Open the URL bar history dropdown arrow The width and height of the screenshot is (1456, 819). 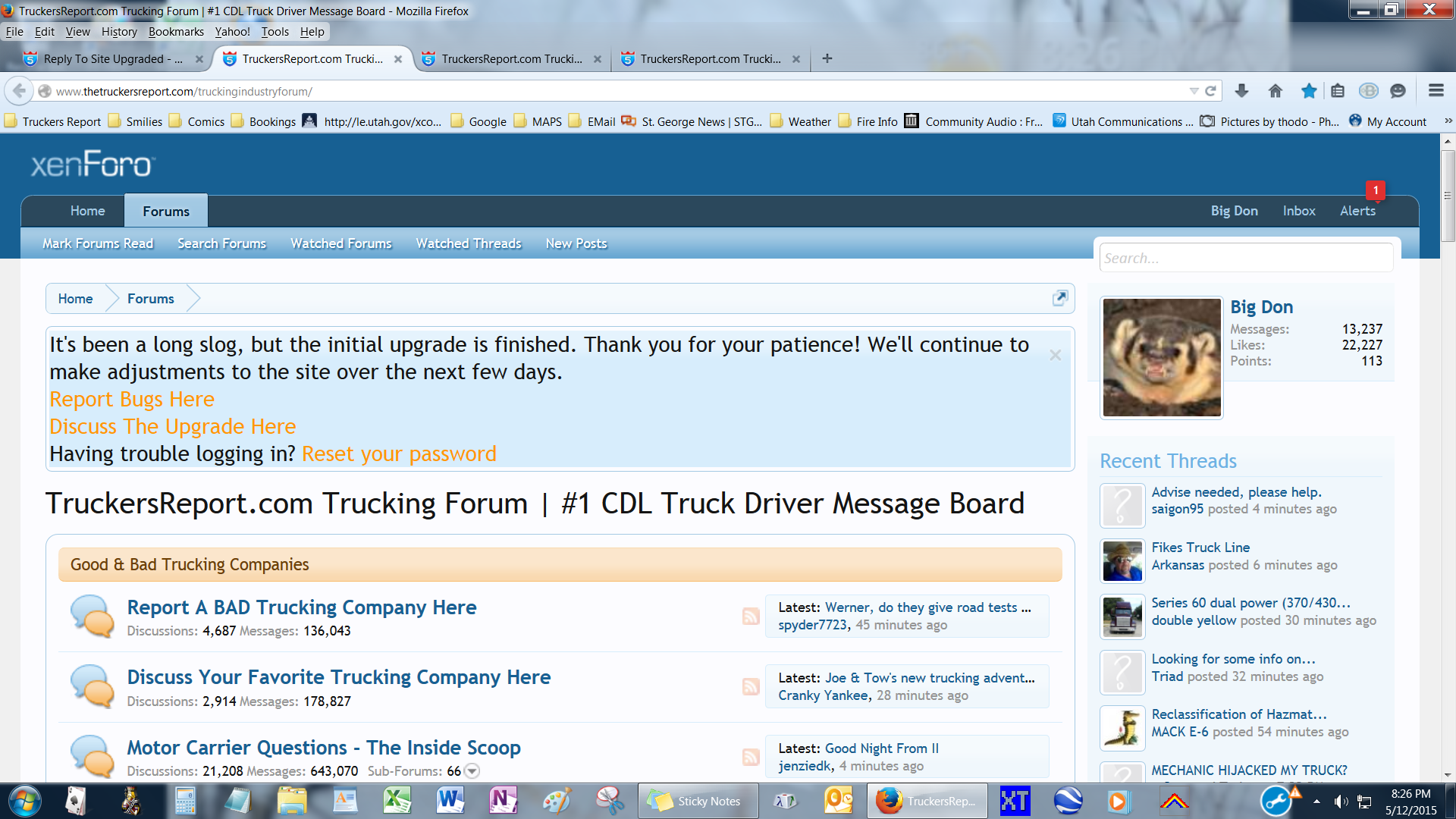tap(1194, 91)
